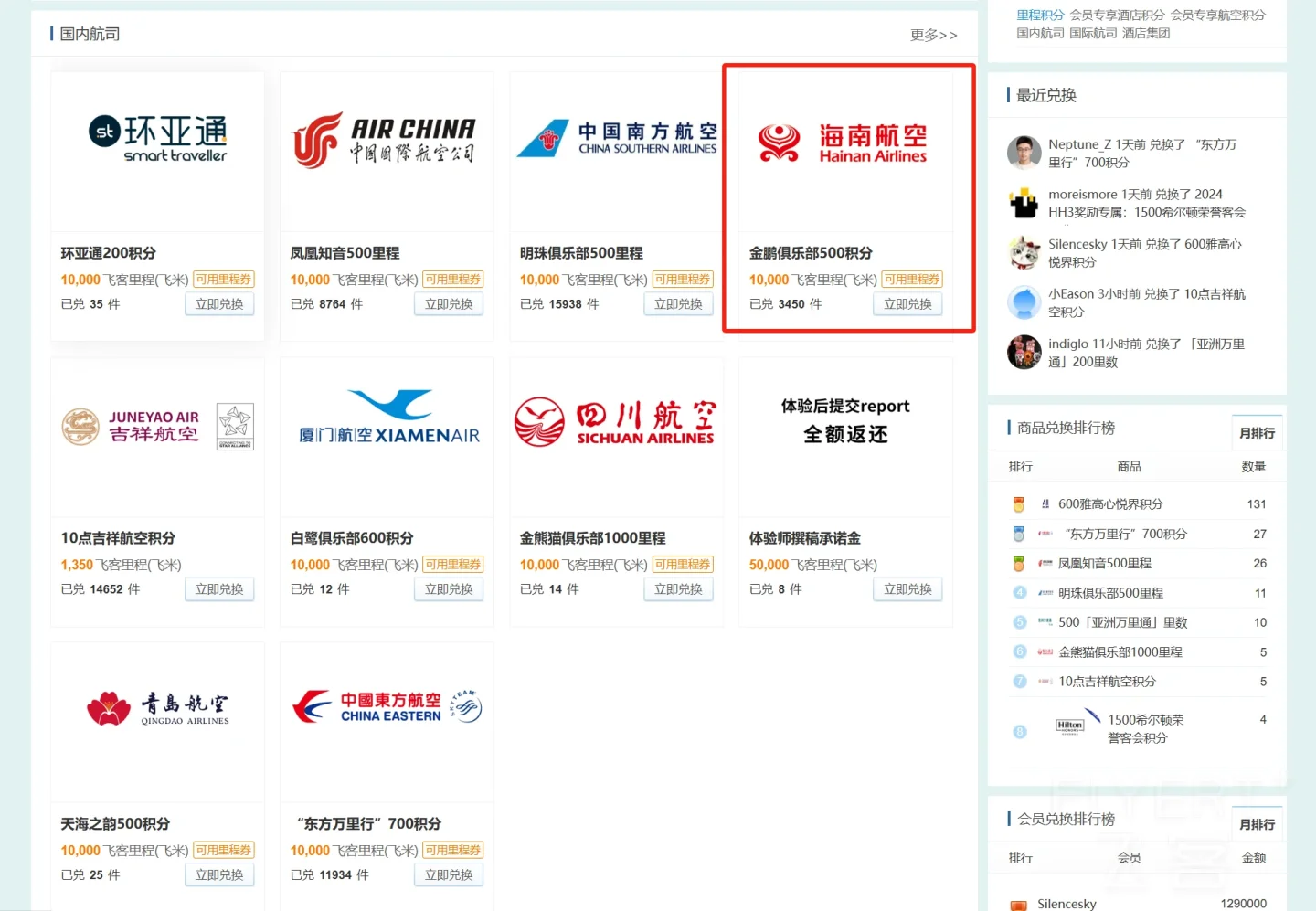Screen dimensions: 1316x911
Task: Open the 金熊猫俱乐部1000里程 product title
Action: (x=592, y=538)
